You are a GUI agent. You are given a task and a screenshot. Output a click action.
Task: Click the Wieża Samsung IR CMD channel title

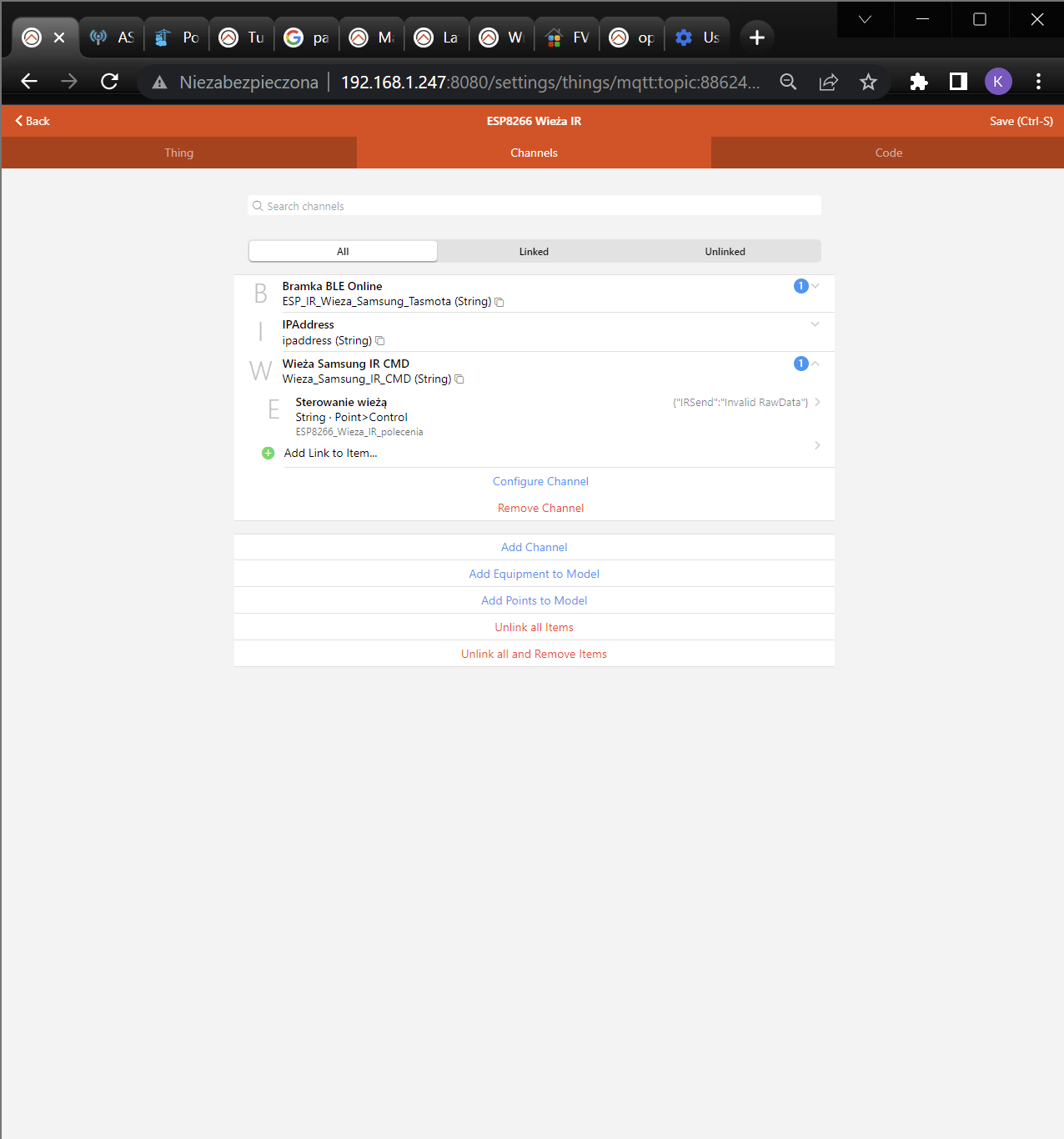(345, 364)
